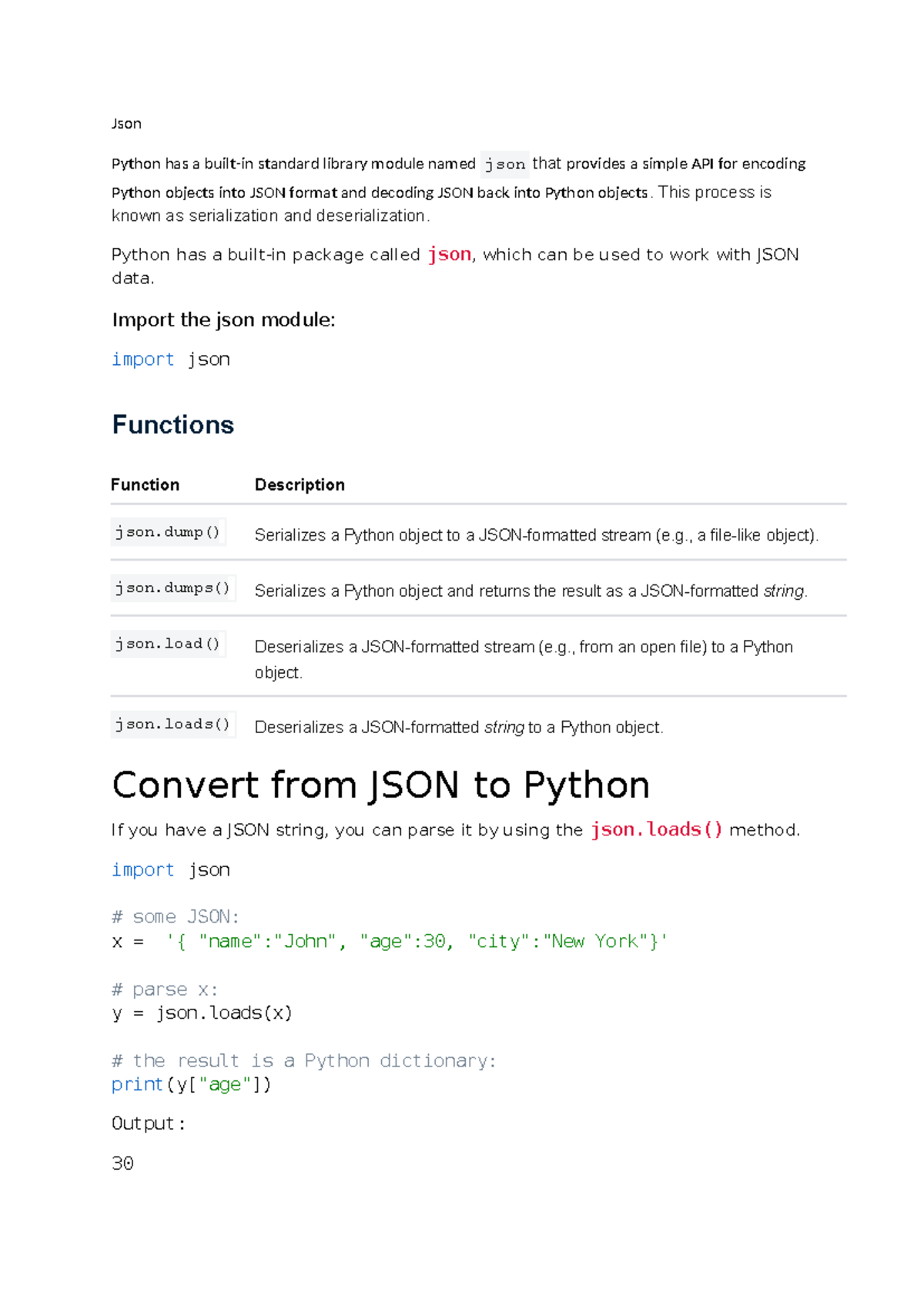This screenshot has height=1306, width=924.
Task: Click the red 'json' package name
Action: 450,255
